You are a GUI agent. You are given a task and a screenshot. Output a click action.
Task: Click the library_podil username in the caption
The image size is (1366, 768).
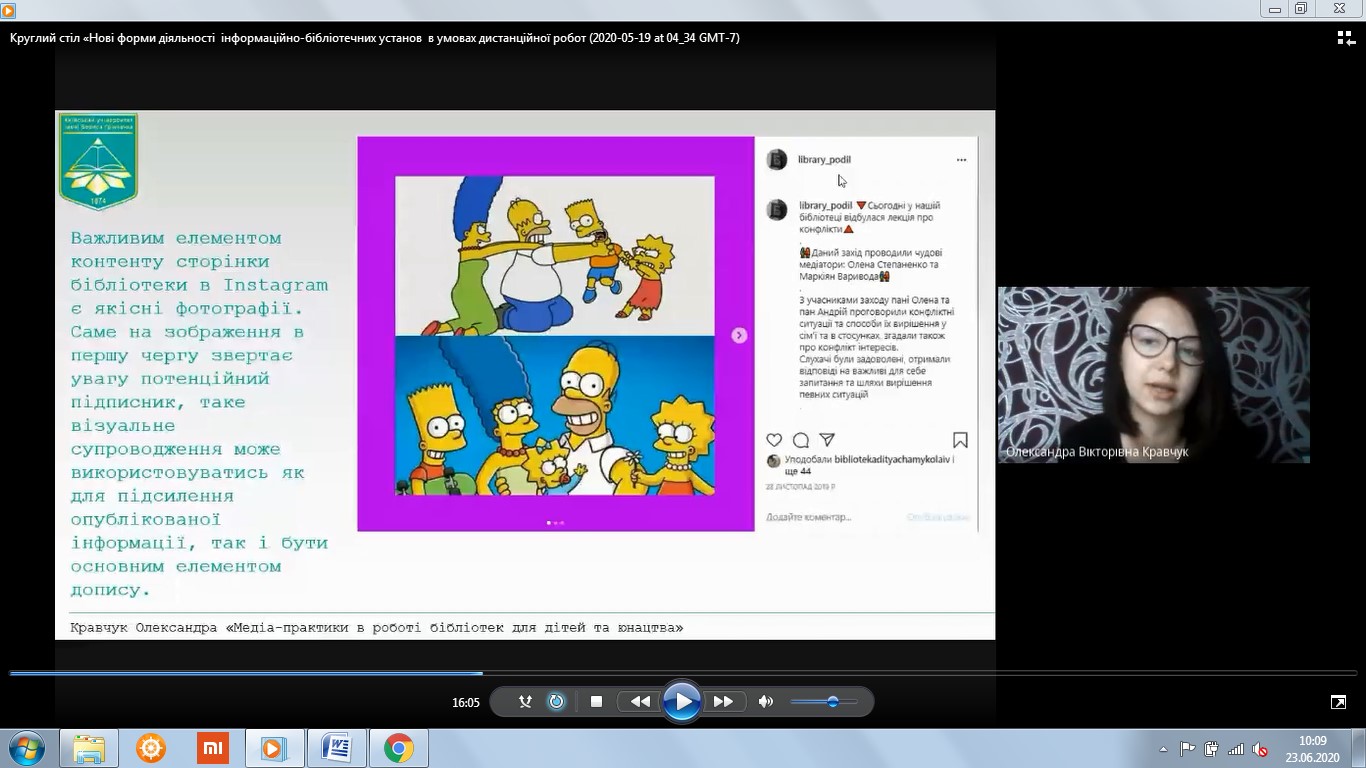[826, 205]
